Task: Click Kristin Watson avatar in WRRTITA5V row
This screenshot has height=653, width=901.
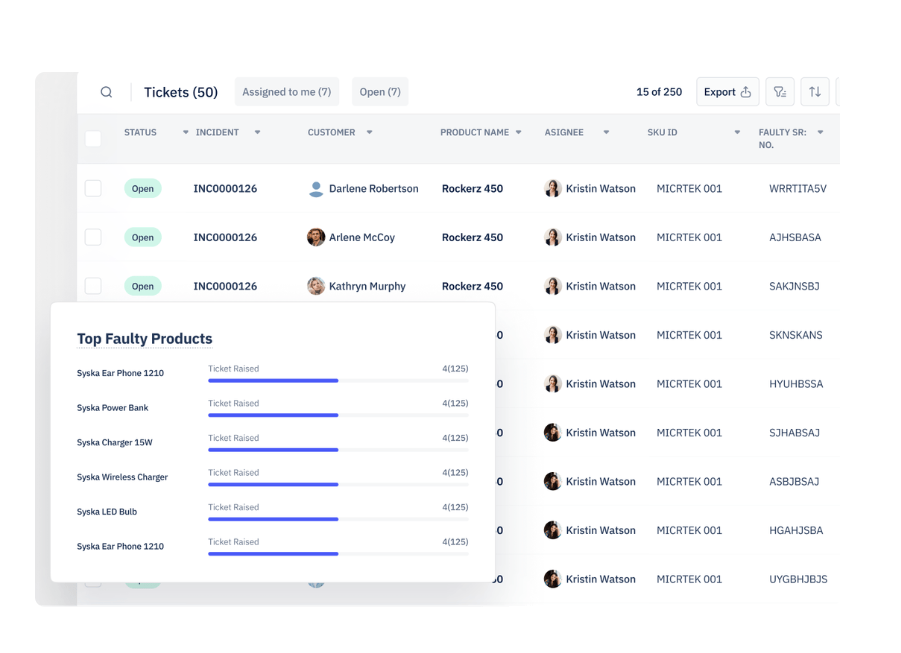Action: (553, 188)
